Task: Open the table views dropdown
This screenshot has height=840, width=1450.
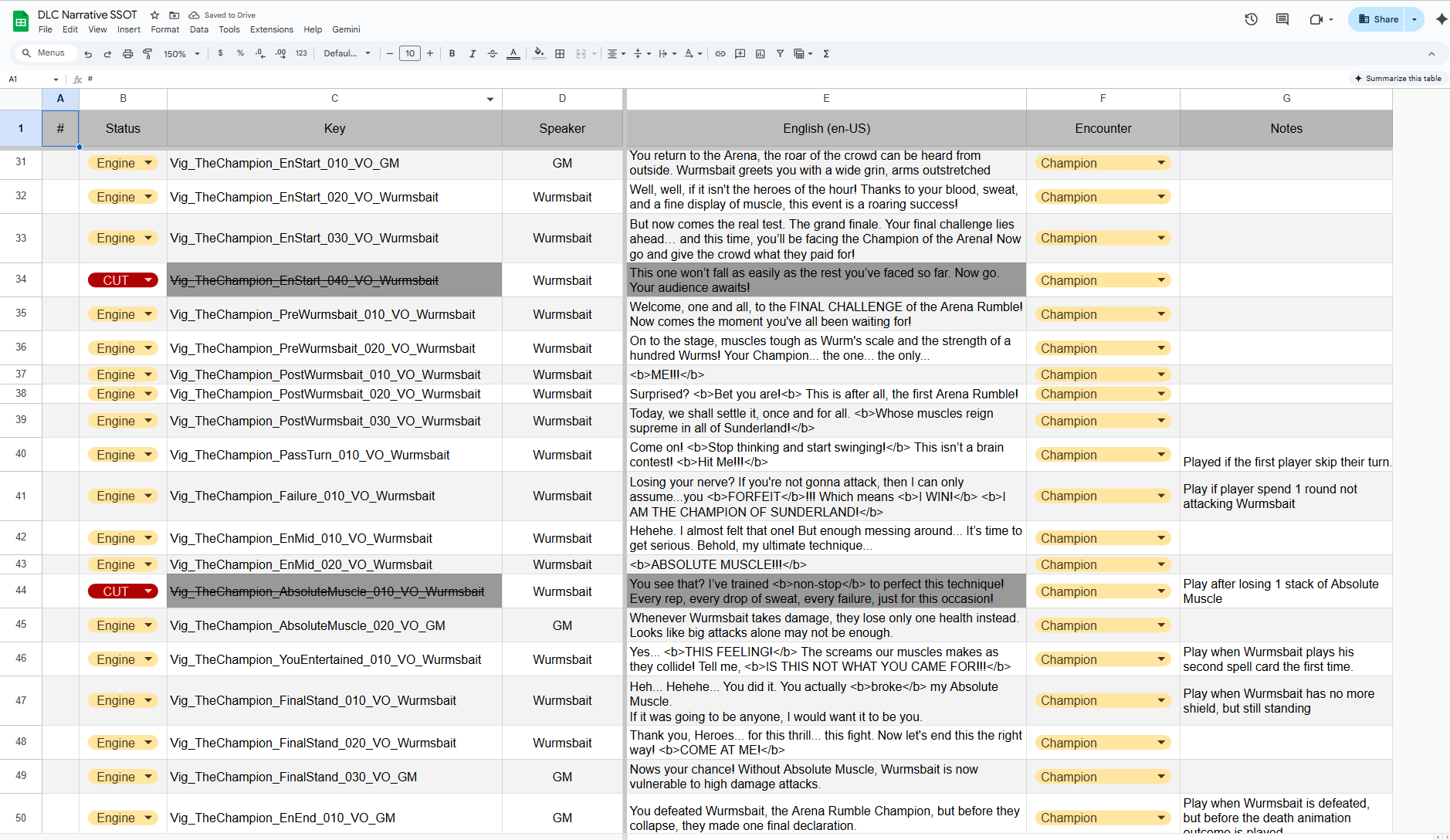Action: pos(803,53)
